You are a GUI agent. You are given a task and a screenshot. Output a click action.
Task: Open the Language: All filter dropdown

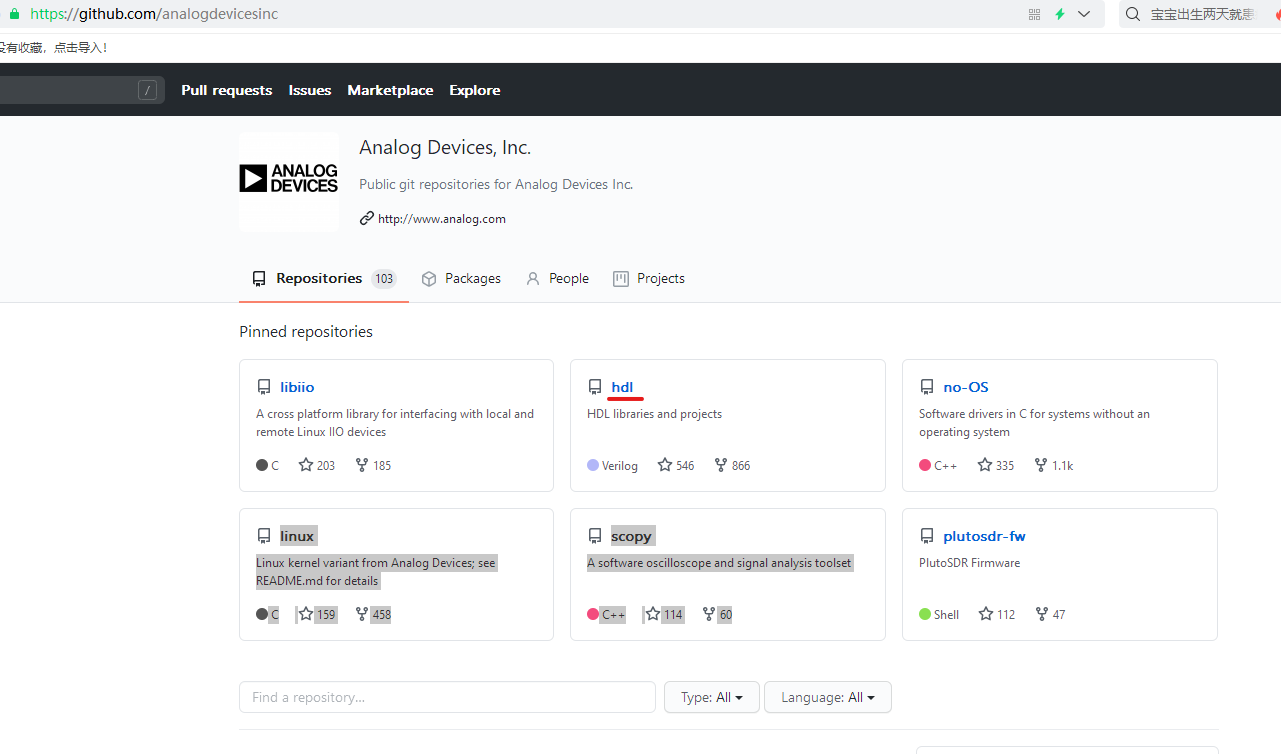pos(827,697)
